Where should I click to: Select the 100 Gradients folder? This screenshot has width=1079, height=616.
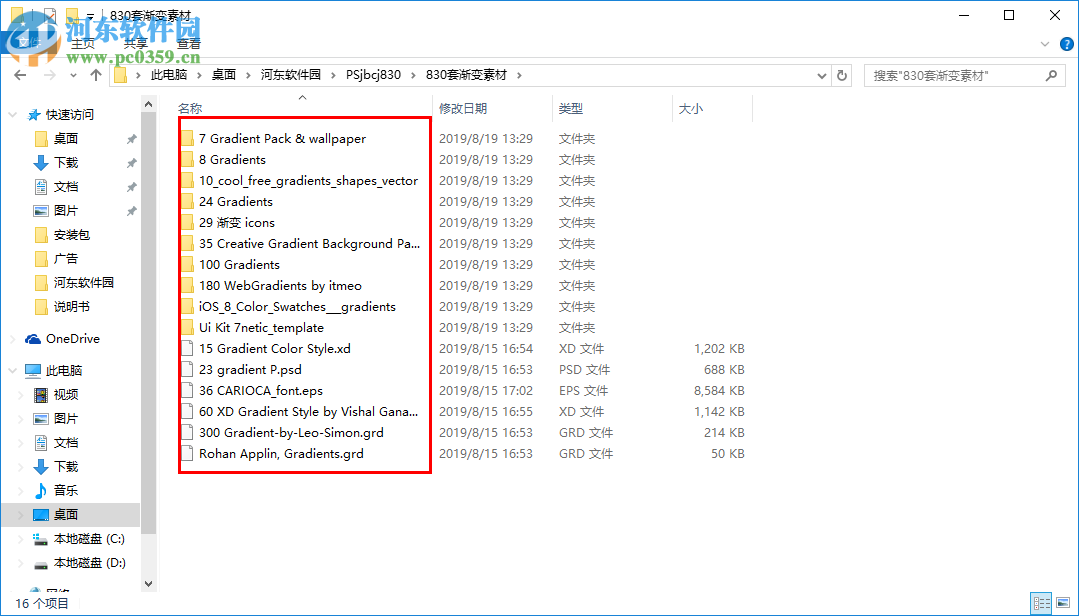[238, 264]
